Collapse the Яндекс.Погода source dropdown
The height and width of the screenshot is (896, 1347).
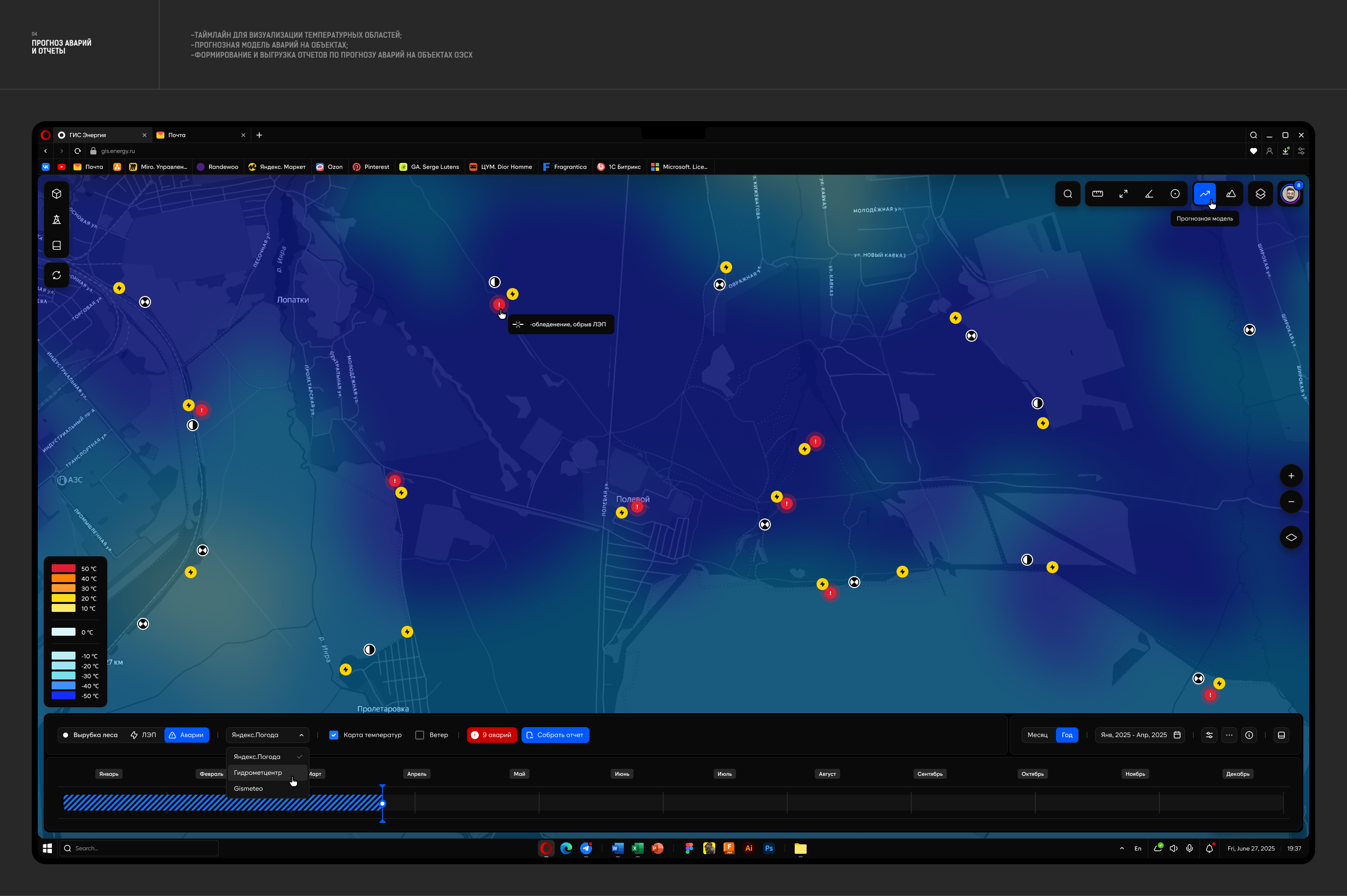pyautogui.click(x=267, y=735)
